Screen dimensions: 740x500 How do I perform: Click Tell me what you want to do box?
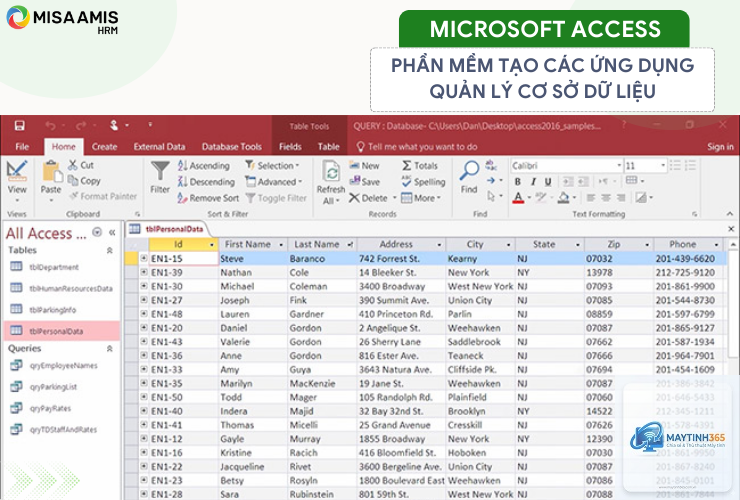click(x=417, y=147)
